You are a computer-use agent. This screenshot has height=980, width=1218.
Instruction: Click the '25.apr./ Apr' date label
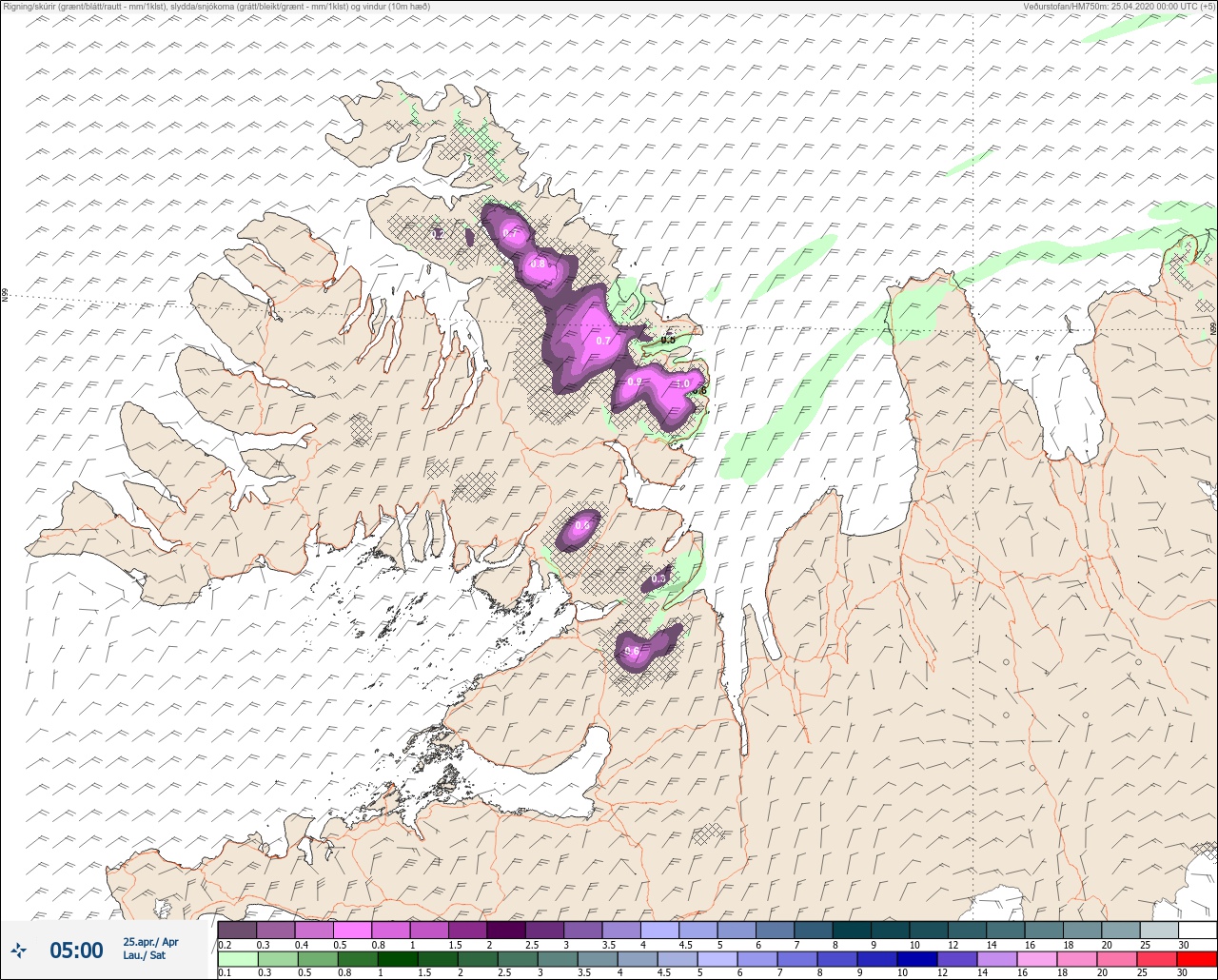(150, 942)
